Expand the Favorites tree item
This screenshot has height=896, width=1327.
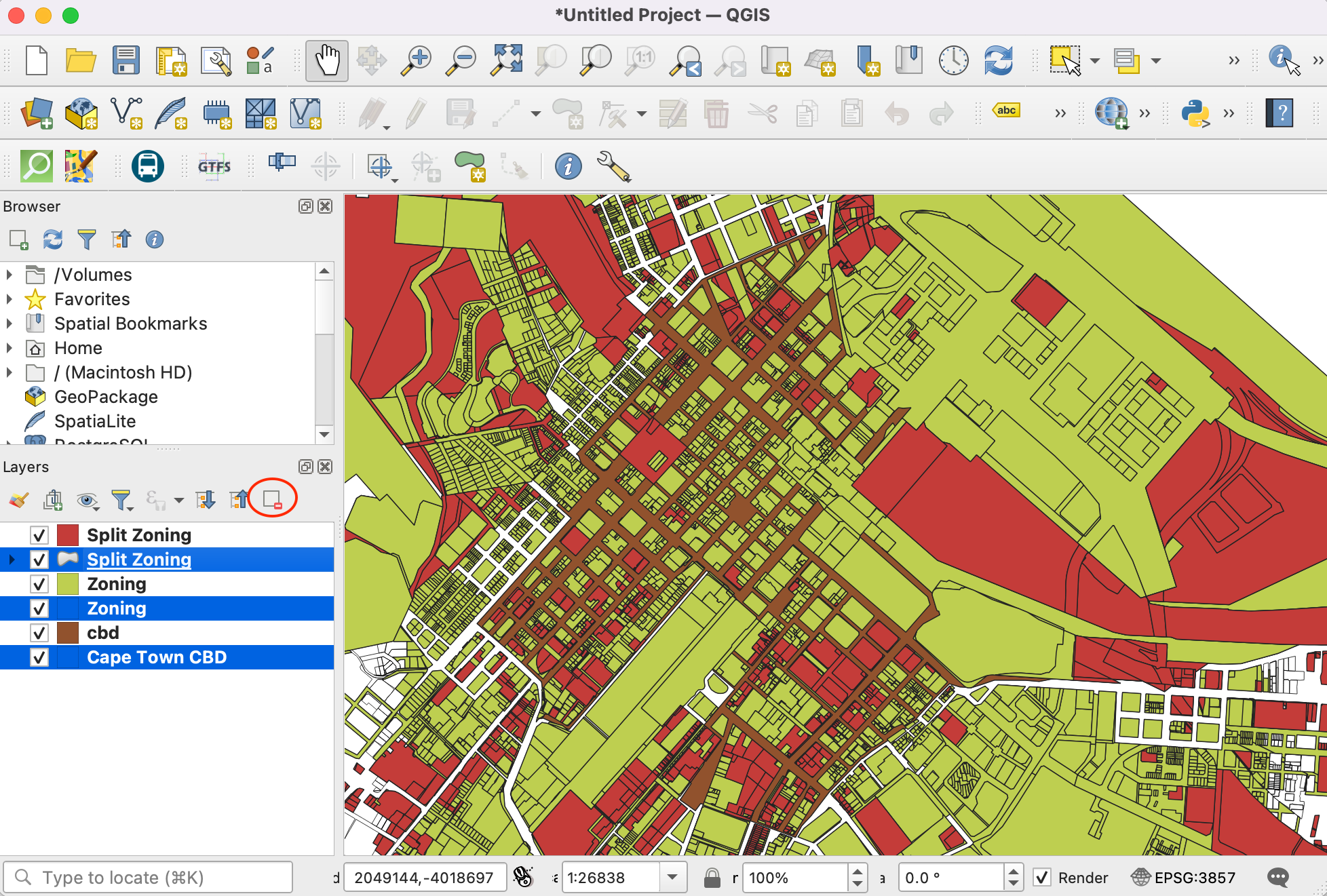coord(9,299)
